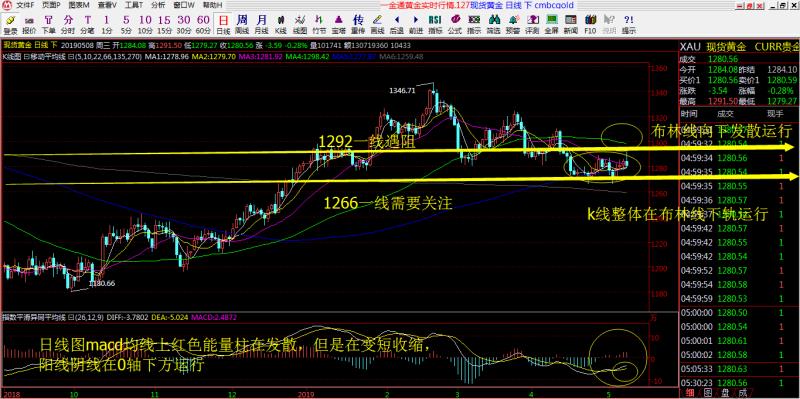
Task: Select the 5分 five-minute period
Action: click(x=126, y=24)
